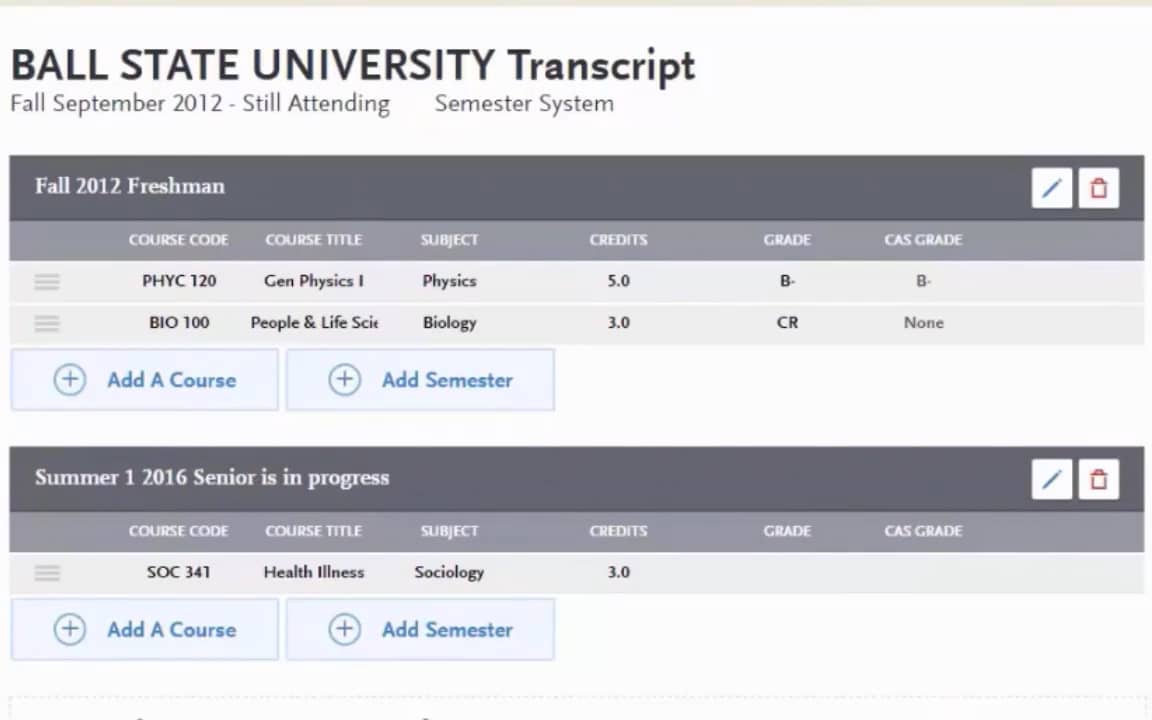Click the edit pencil for Fall 2012 Freshman

pyautogui.click(x=1051, y=188)
